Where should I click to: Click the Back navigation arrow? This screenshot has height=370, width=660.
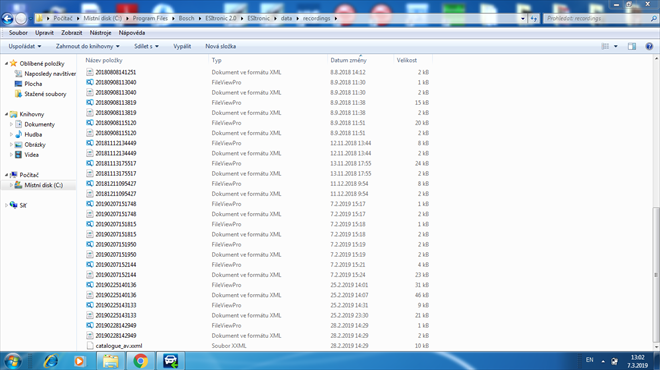coord(7,19)
